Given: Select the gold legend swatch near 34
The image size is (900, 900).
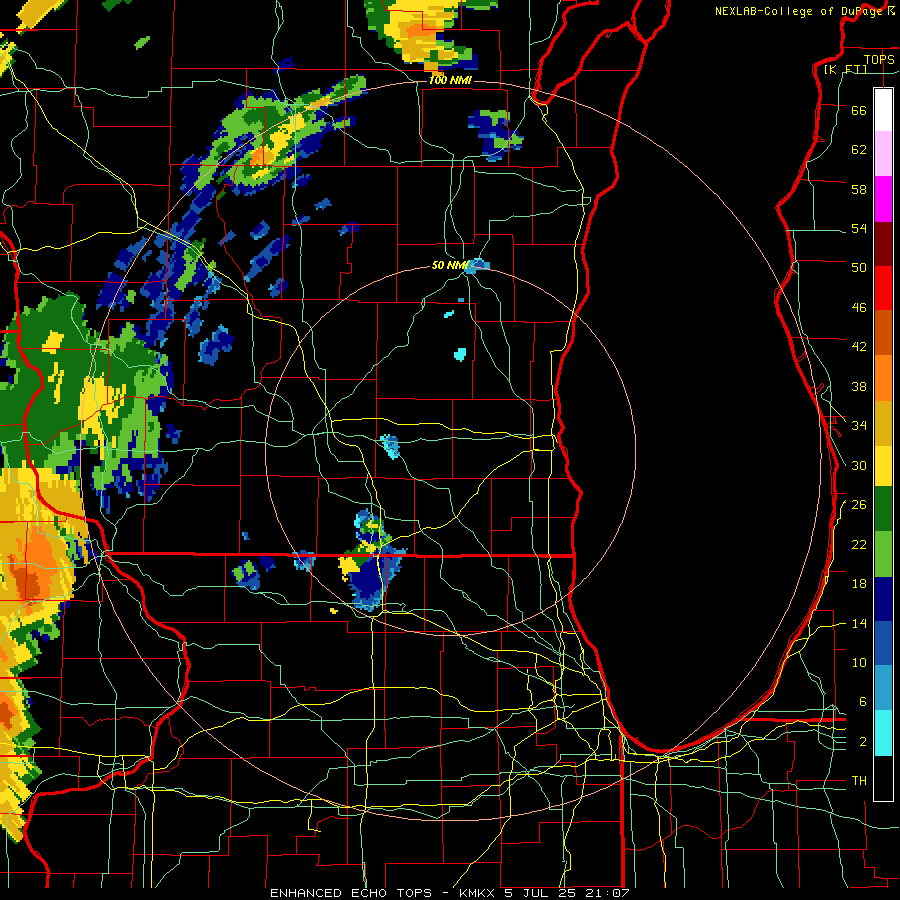Looking at the screenshot, I should click(883, 424).
